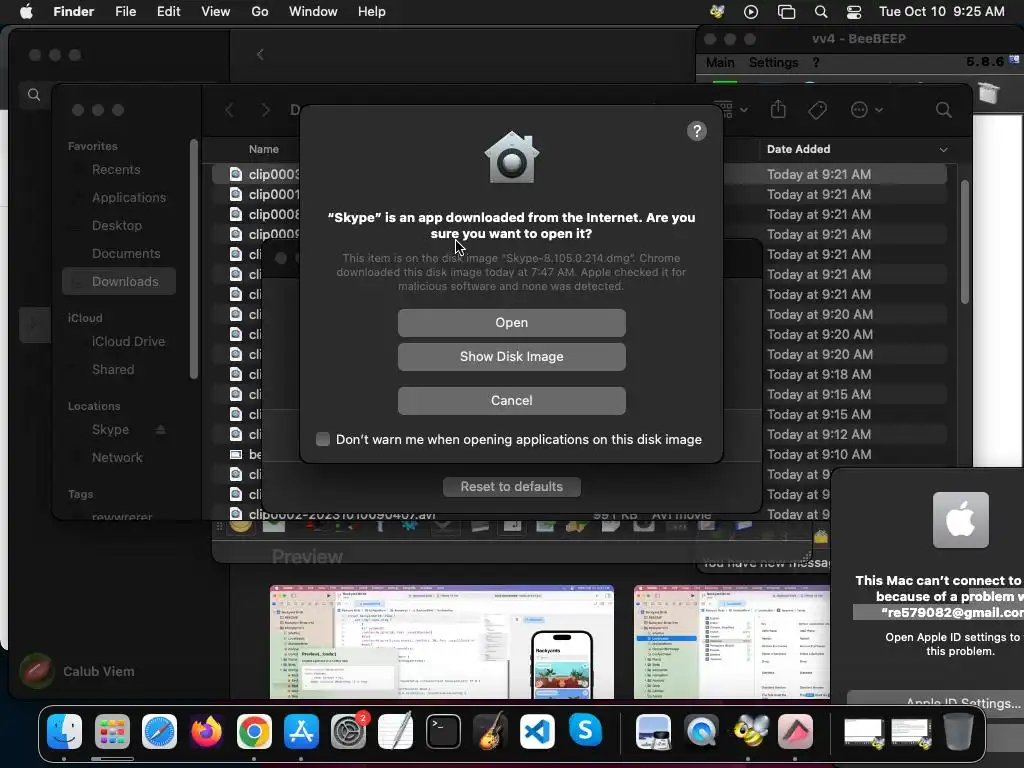Click the date and time in menu bar
Viewport: 1024px width, 768px height.
941,12
